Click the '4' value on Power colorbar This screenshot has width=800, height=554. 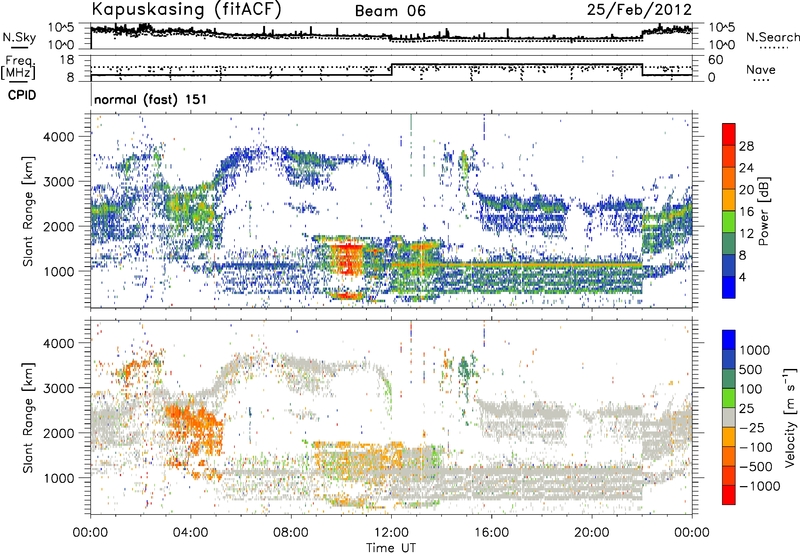click(x=742, y=278)
